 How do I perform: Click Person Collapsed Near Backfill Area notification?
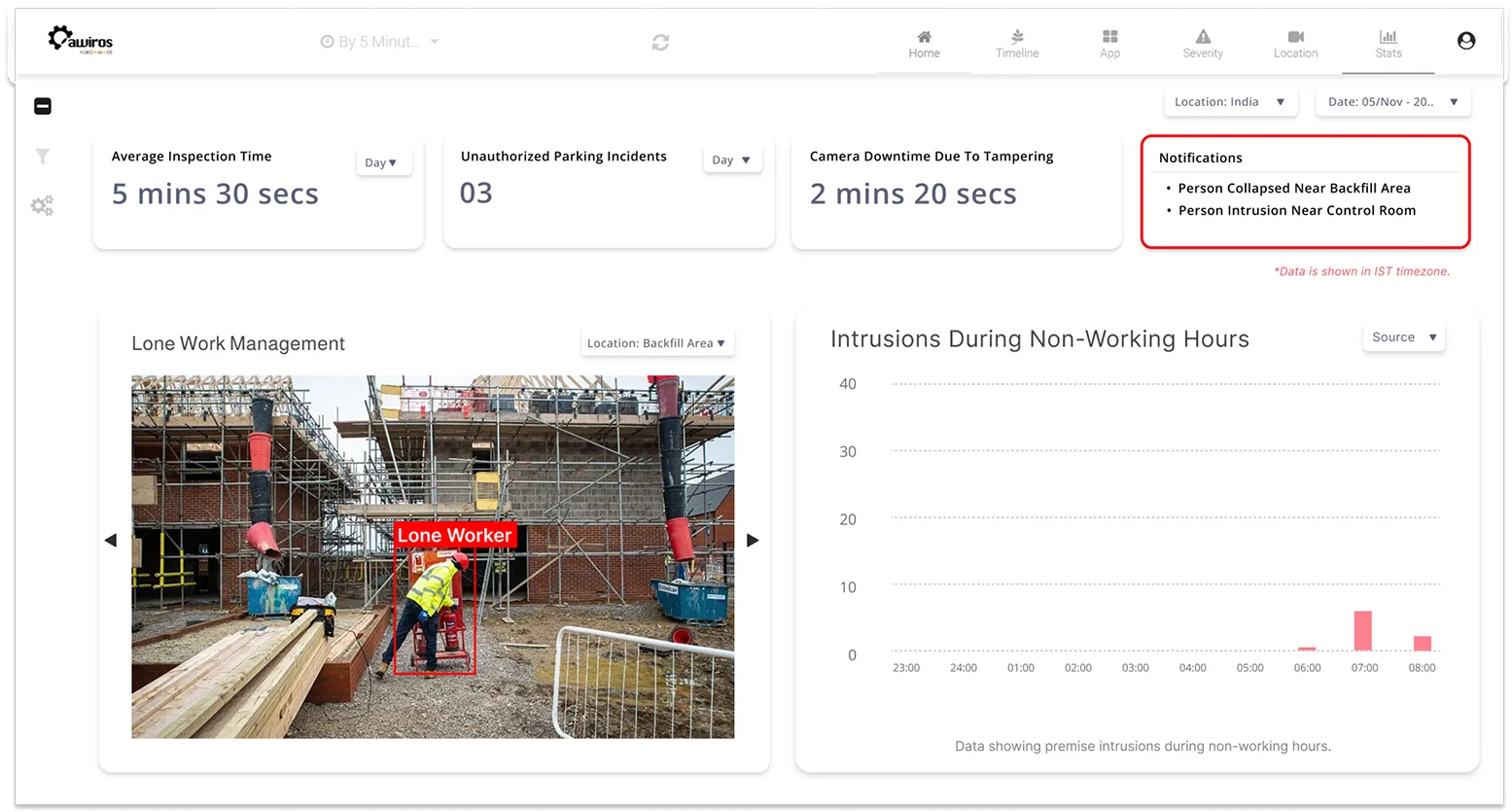click(1294, 189)
